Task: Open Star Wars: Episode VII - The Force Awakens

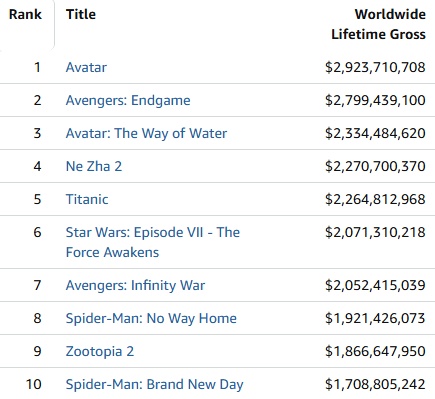Action: tap(153, 242)
